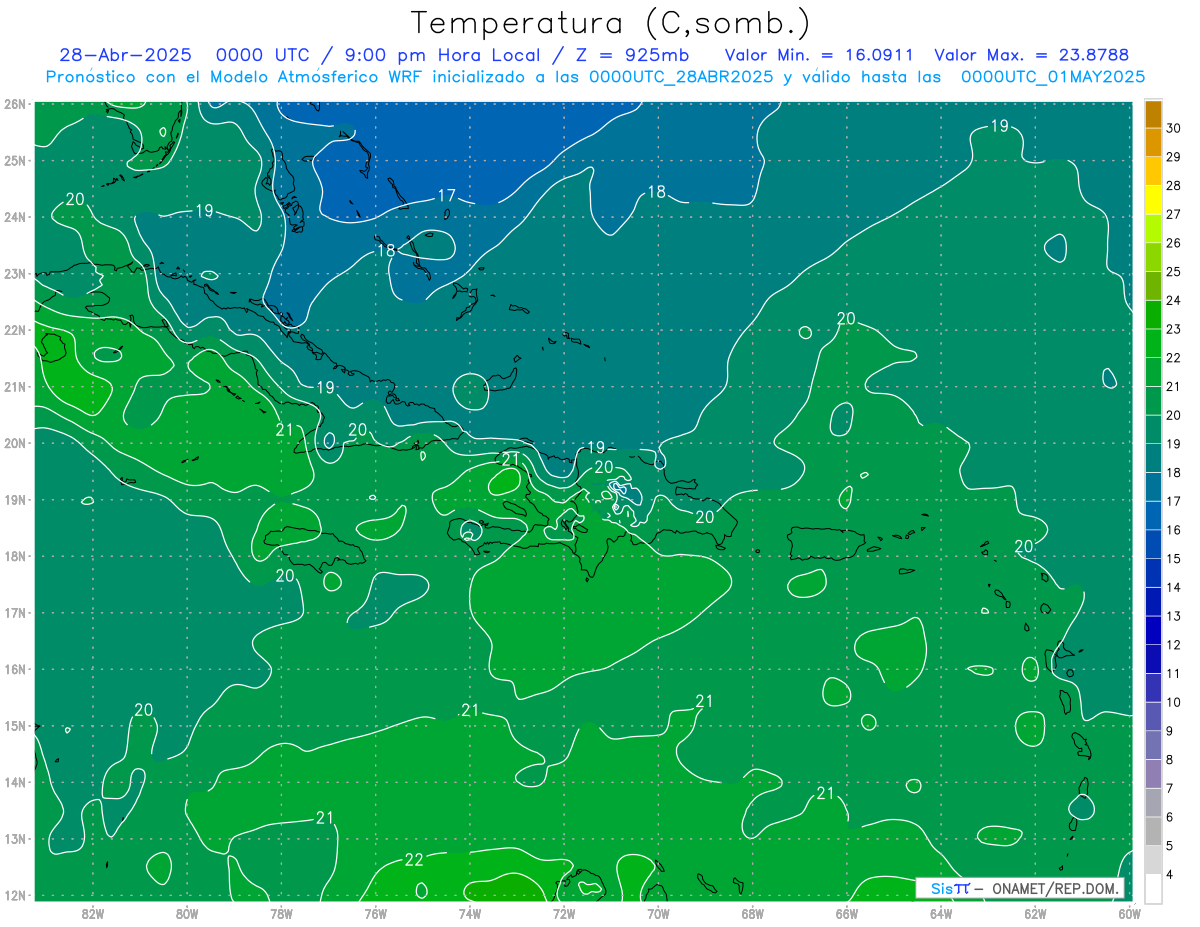This screenshot has height=927, width=1200.
Task: Pick the white swatch at the legend bottom
Action: 1153,888
